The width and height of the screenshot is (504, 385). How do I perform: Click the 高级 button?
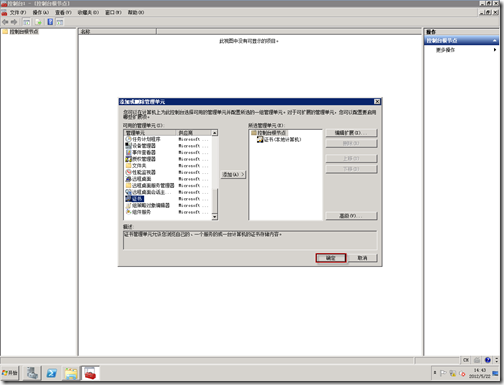(x=351, y=216)
